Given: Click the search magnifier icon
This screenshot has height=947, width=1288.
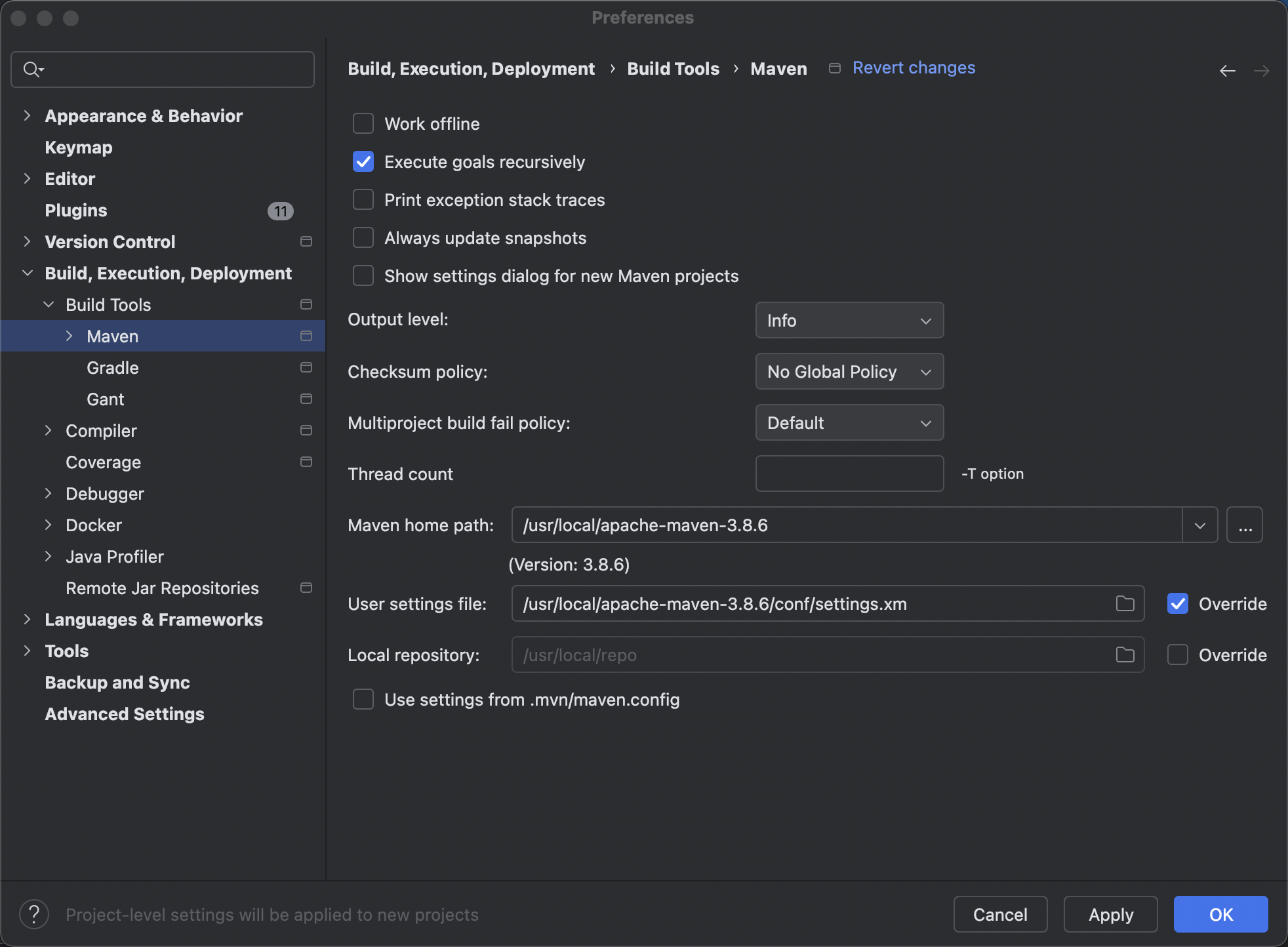Looking at the screenshot, I should click(31, 69).
